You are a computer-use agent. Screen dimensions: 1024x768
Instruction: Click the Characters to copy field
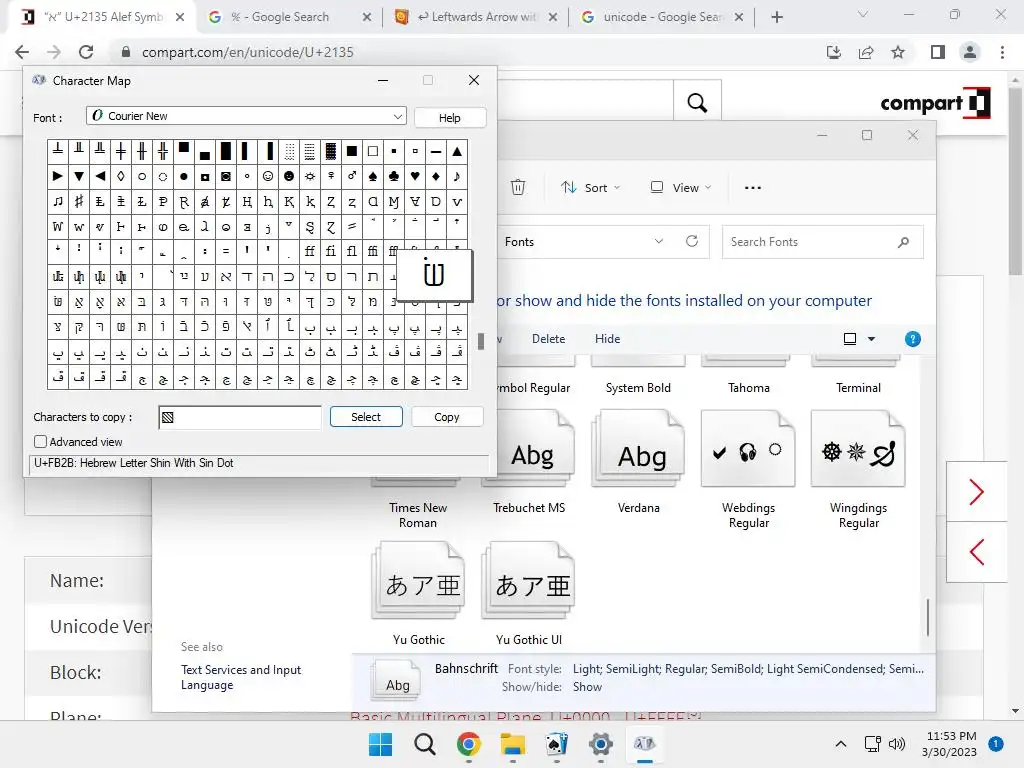click(240, 417)
